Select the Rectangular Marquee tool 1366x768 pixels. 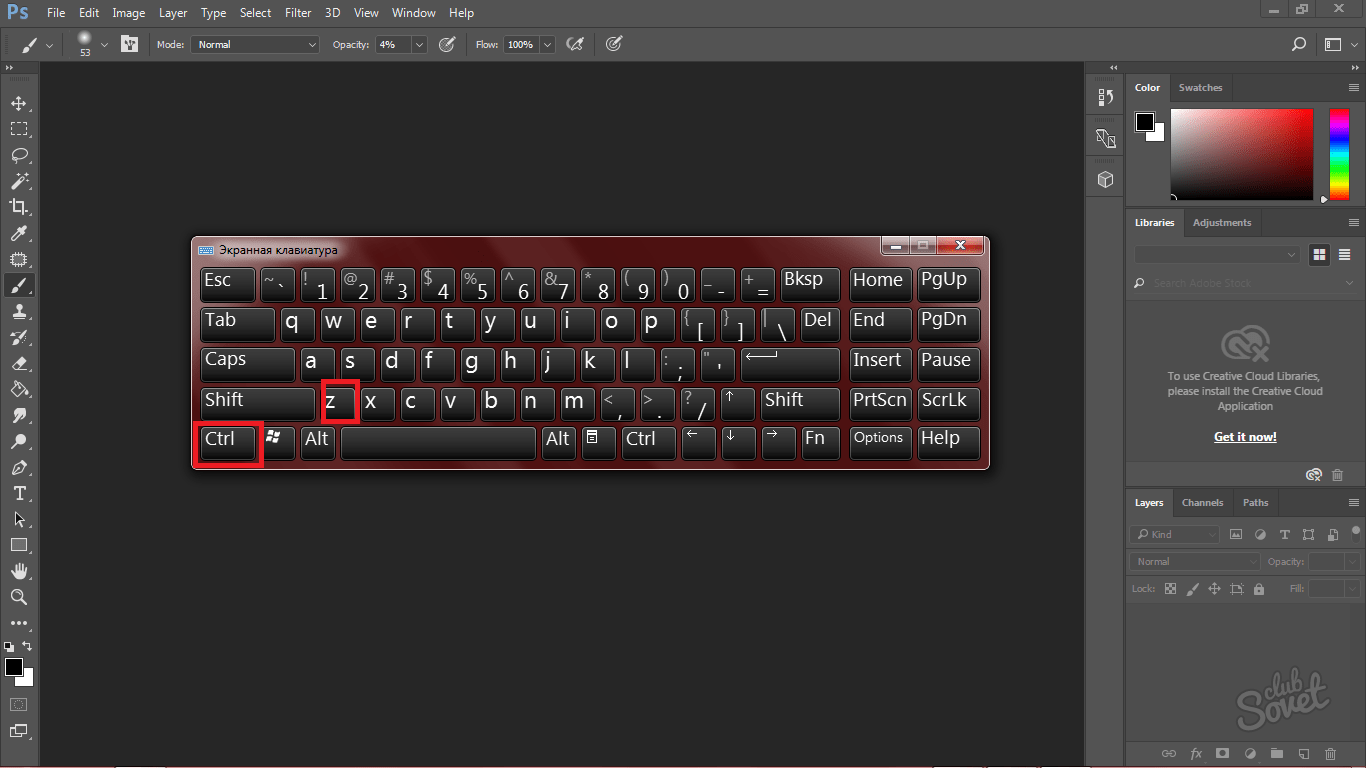click(19, 129)
